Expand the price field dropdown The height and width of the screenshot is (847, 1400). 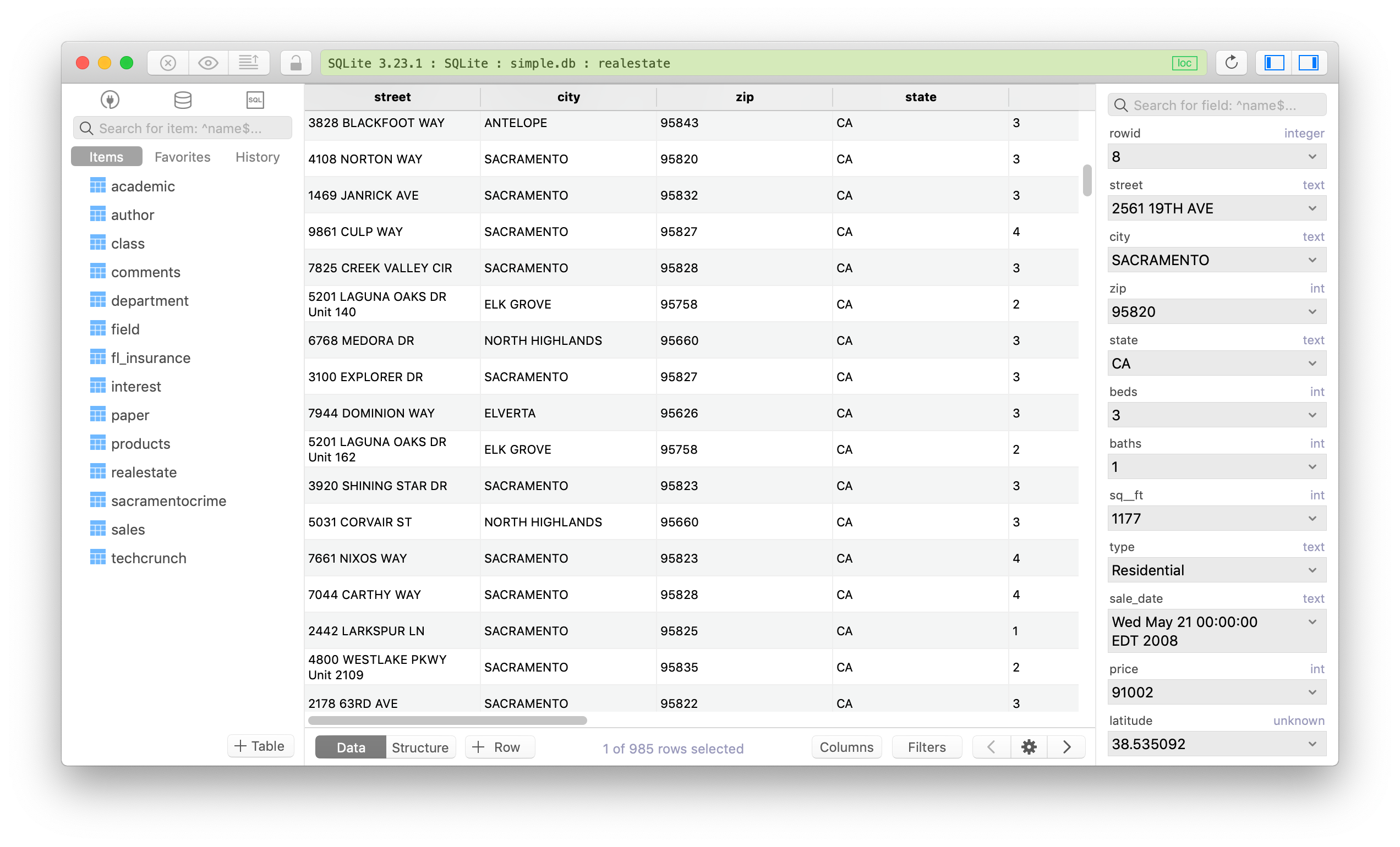pos(1312,692)
